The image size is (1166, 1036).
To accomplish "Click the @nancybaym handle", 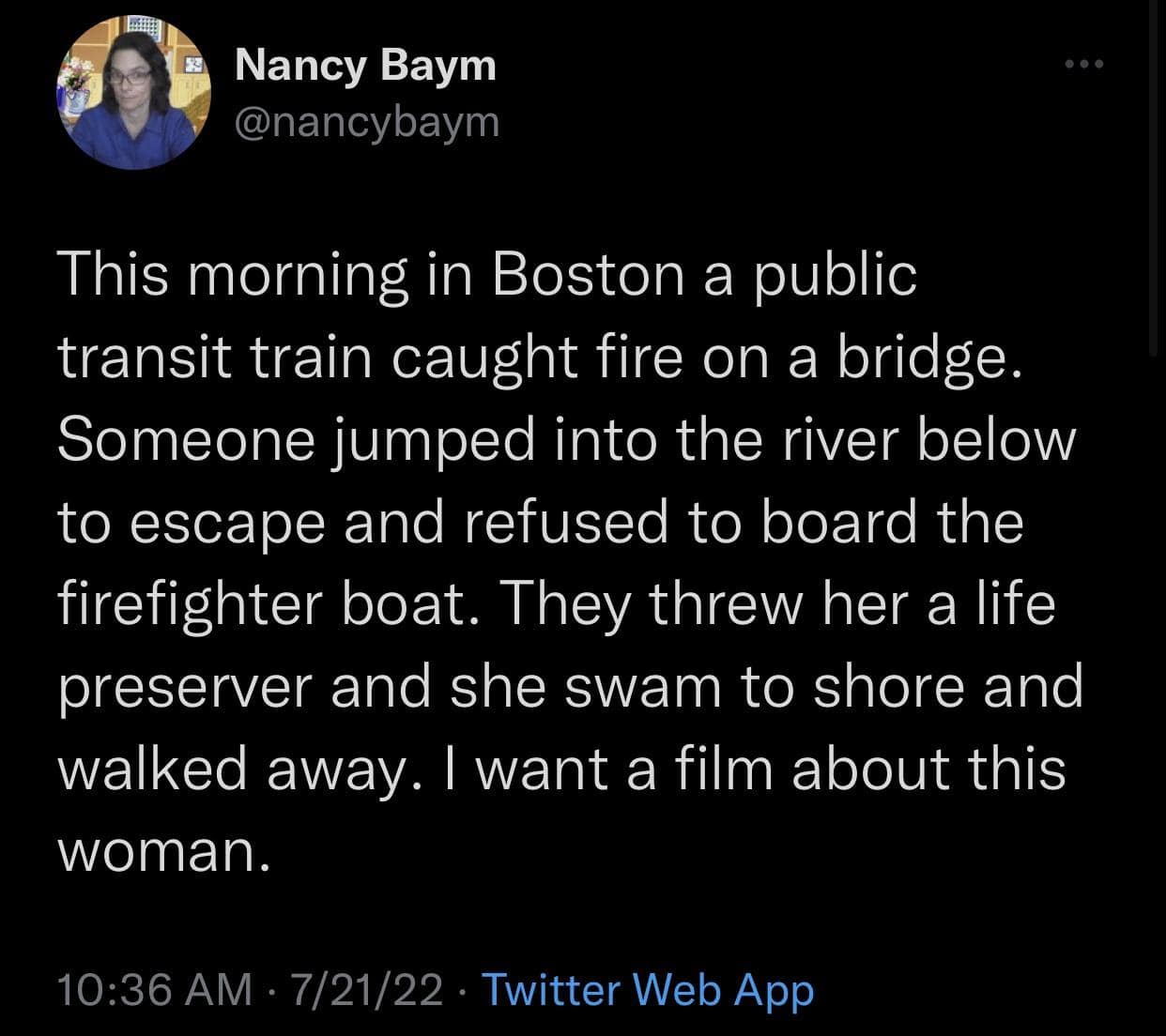I will (x=366, y=122).
